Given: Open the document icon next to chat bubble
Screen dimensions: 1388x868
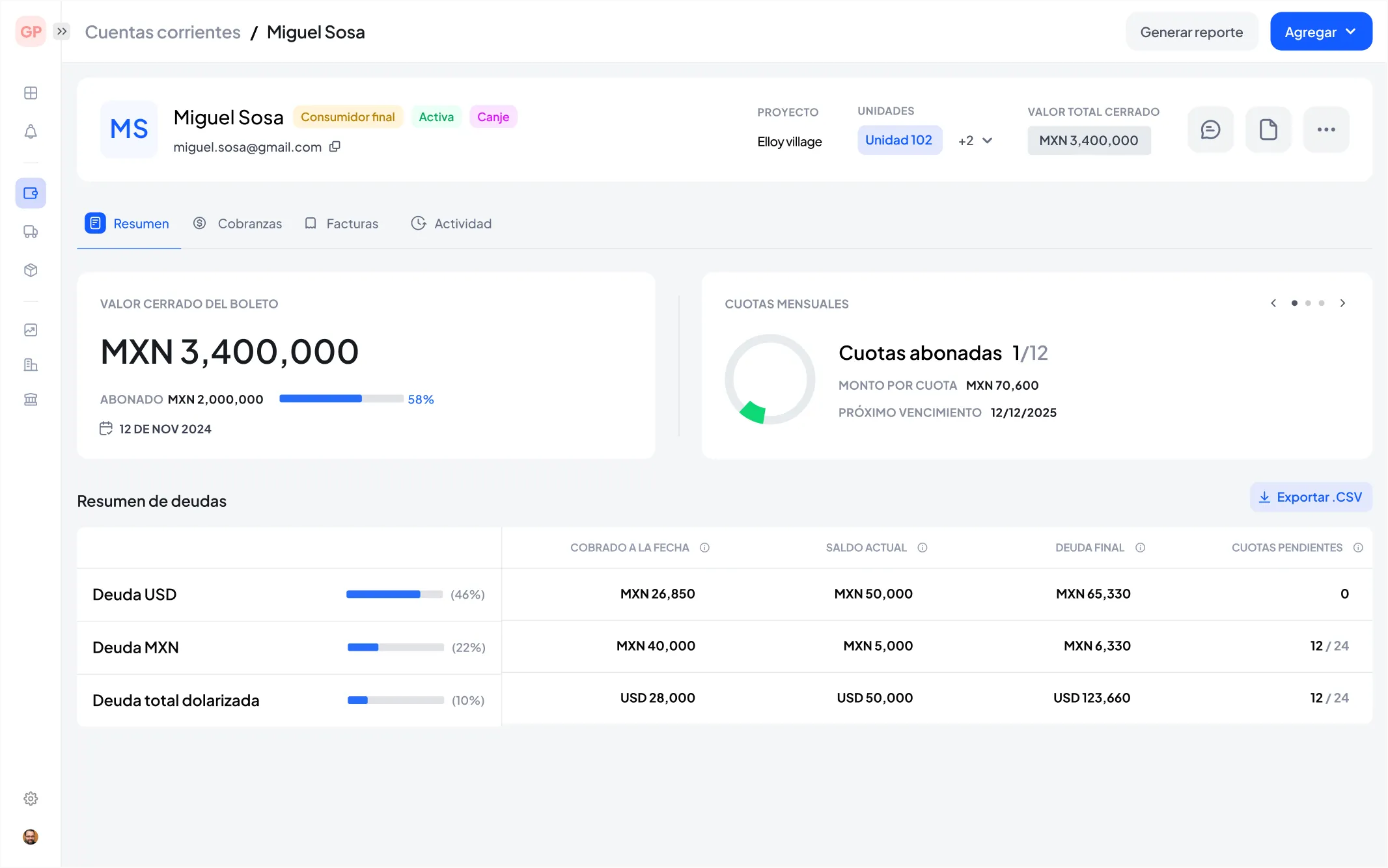Looking at the screenshot, I should pos(1268,129).
